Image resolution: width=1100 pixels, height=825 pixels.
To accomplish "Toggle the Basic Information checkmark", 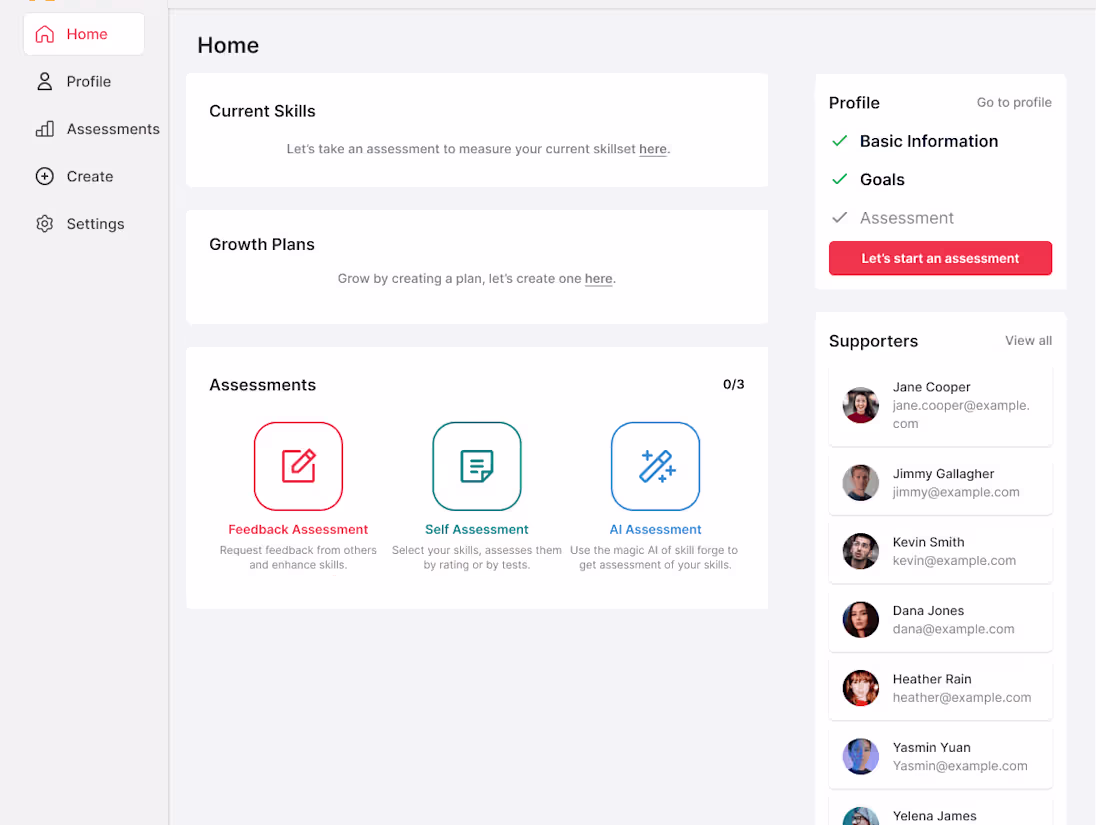I will click(839, 141).
